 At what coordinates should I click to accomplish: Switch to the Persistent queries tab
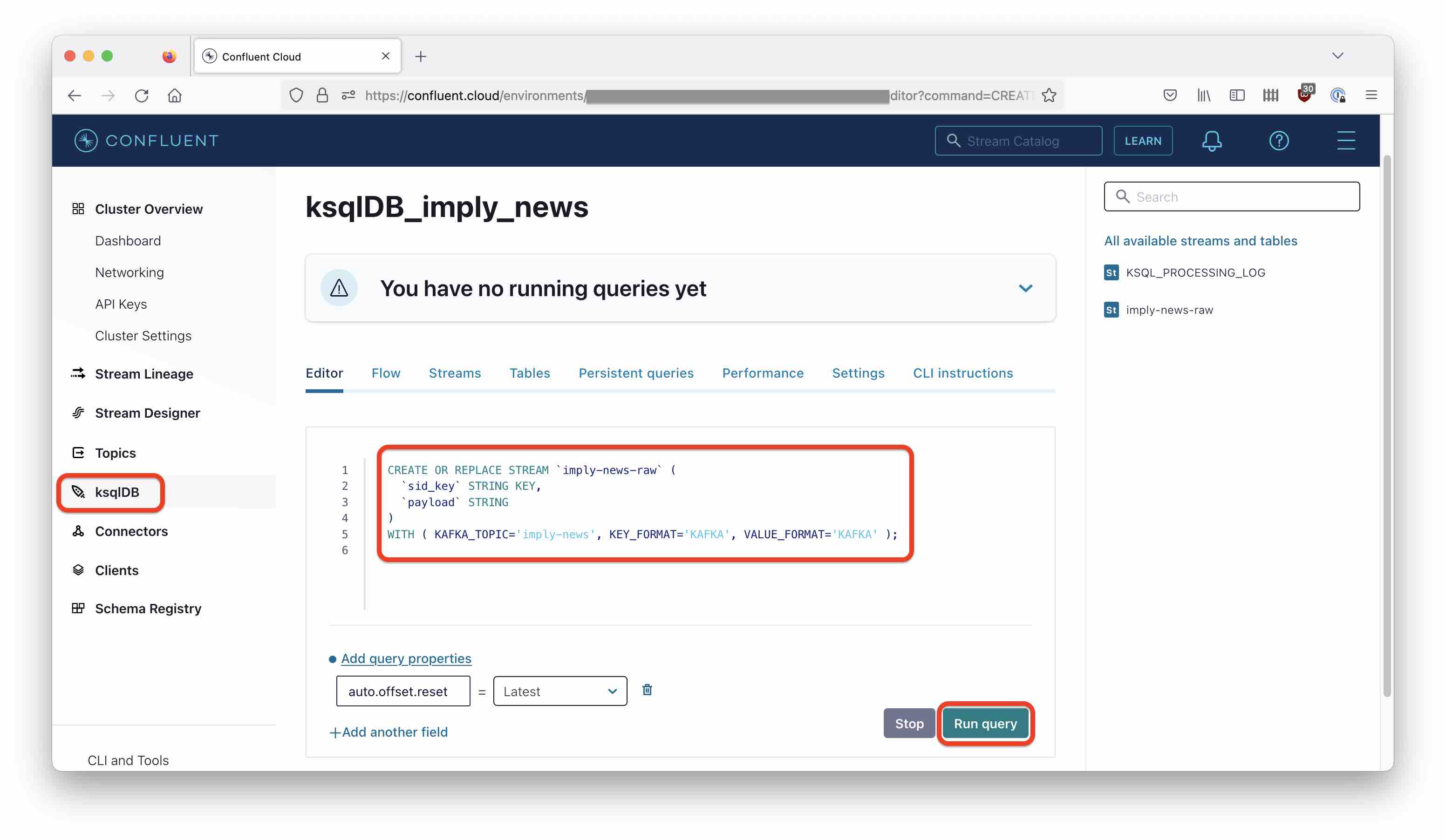[x=636, y=372]
